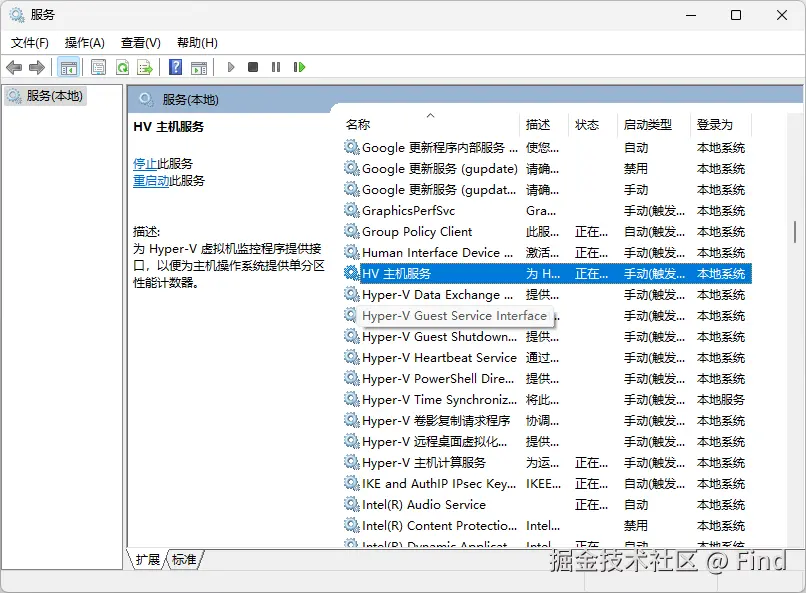The width and height of the screenshot is (806, 593).
Task: Click the Back arrow toolbar icon
Action: tap(14, 67)
